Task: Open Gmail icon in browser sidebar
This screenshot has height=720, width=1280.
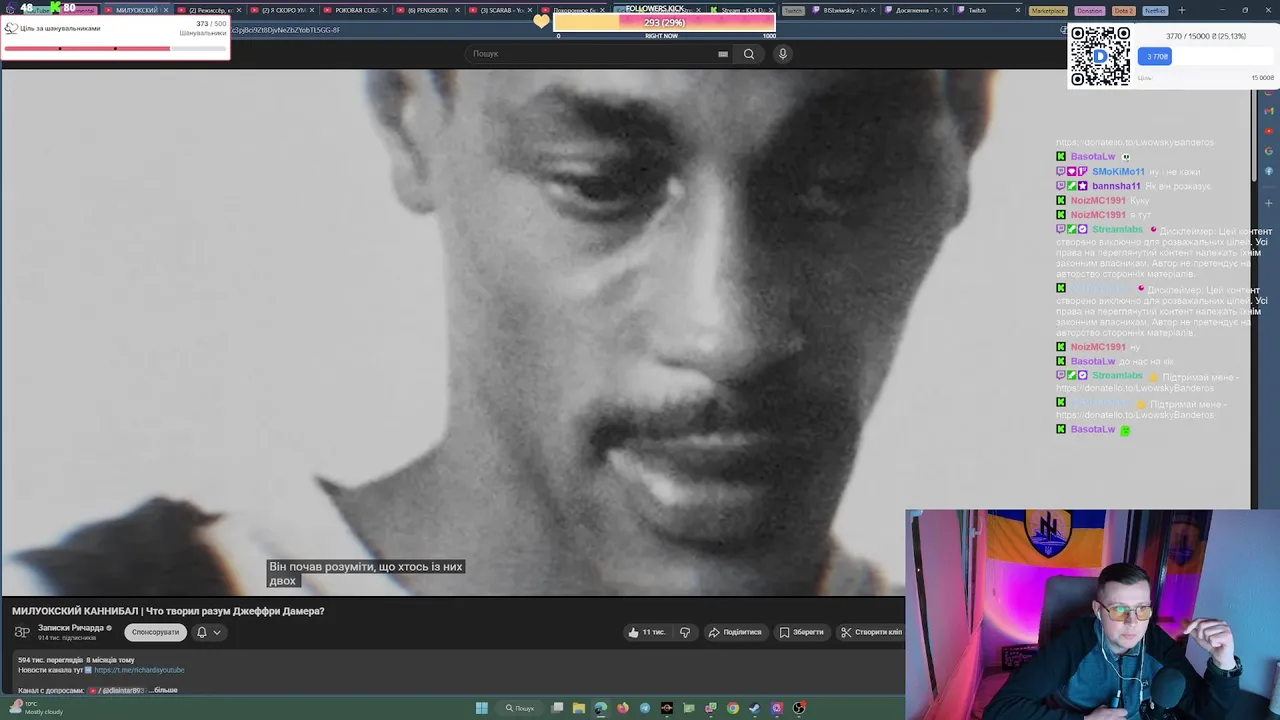Action: click(x=1269, y=110)
